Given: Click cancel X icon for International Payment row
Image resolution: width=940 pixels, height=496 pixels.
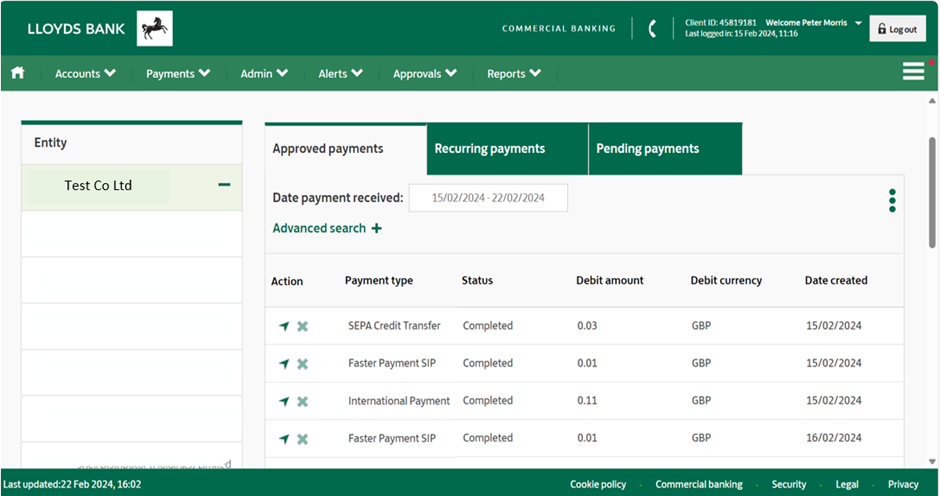Looking at the screenshot, I should point(303,401).
